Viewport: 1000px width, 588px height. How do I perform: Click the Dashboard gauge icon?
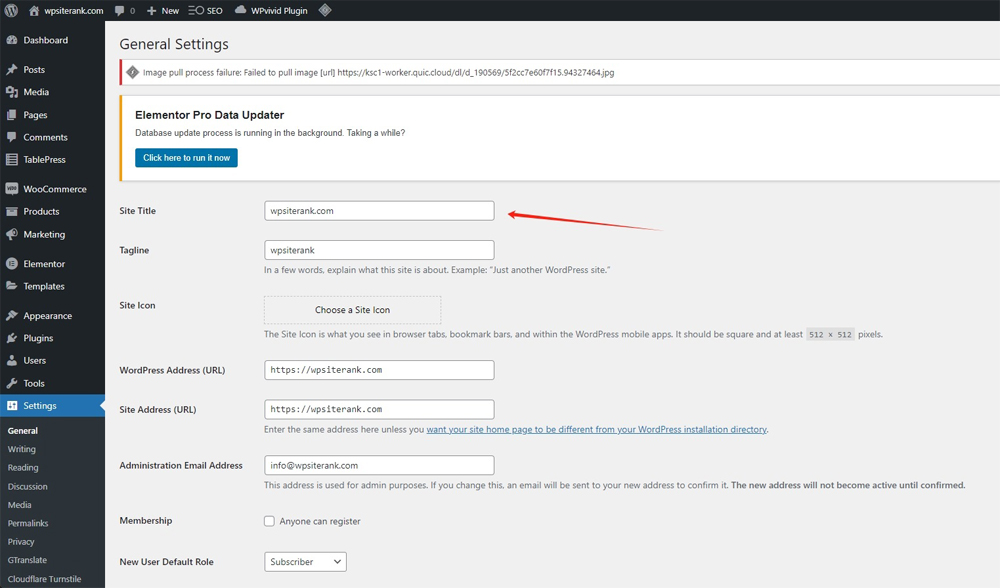tap(11, 40)
